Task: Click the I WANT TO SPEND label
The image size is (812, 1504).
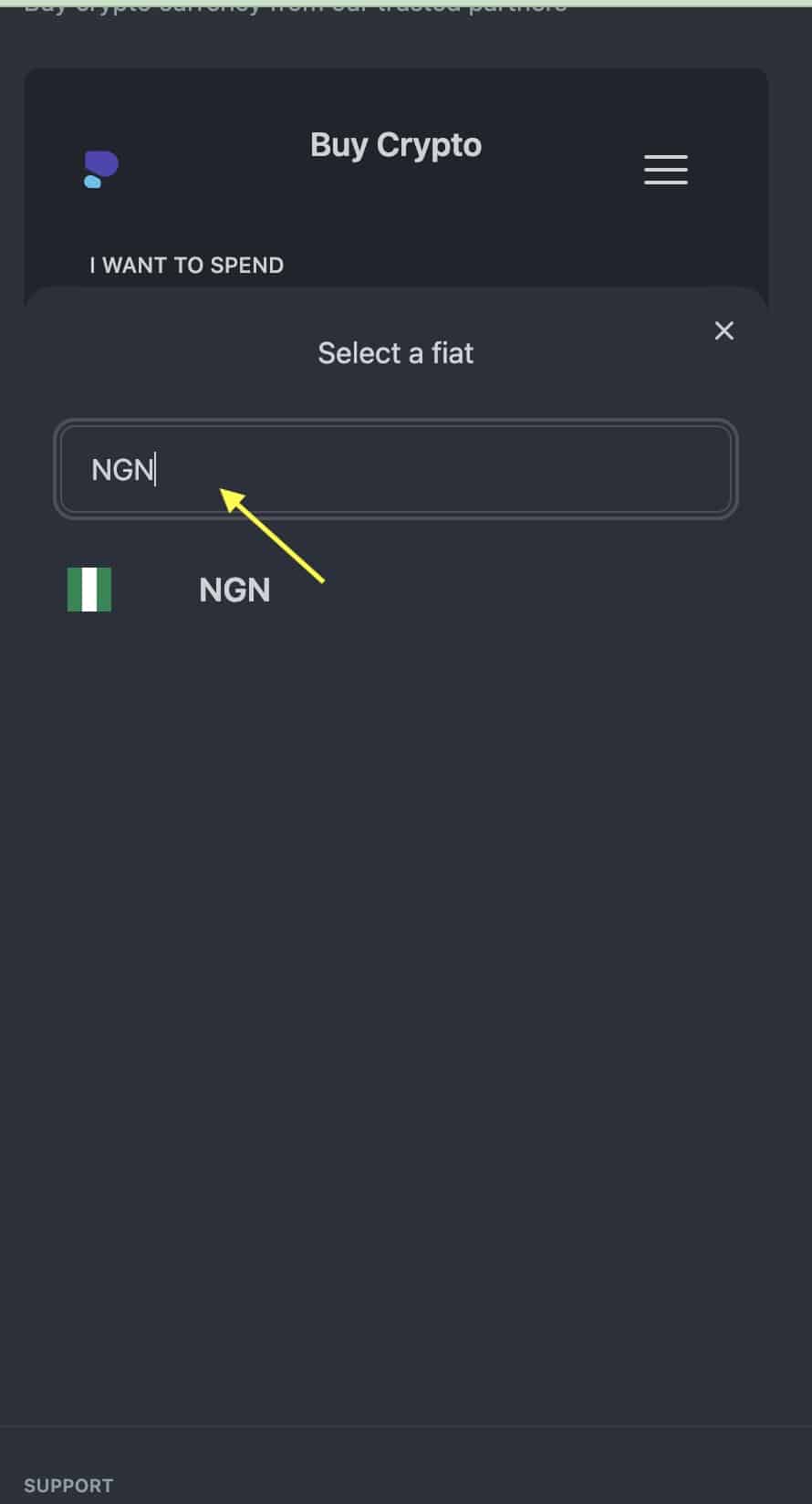Action: (x=186, y=266)
